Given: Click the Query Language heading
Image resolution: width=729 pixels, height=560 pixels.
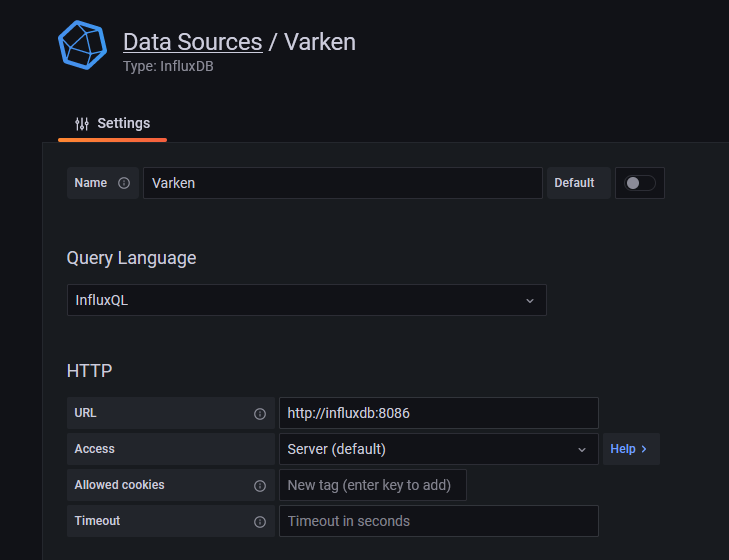Looking at the screenshot, I should [132, 258].
